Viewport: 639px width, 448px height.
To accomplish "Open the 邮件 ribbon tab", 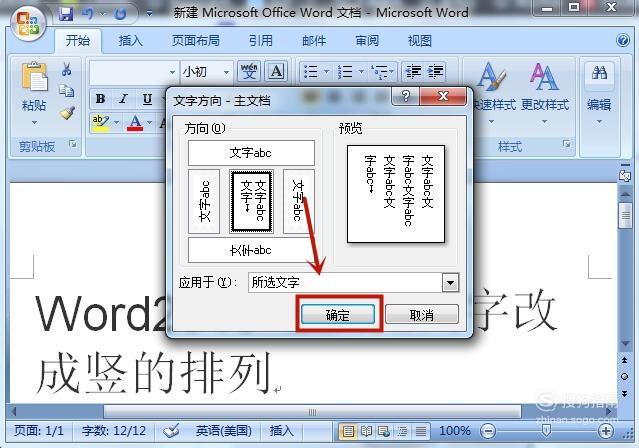I will coord(314,40).
